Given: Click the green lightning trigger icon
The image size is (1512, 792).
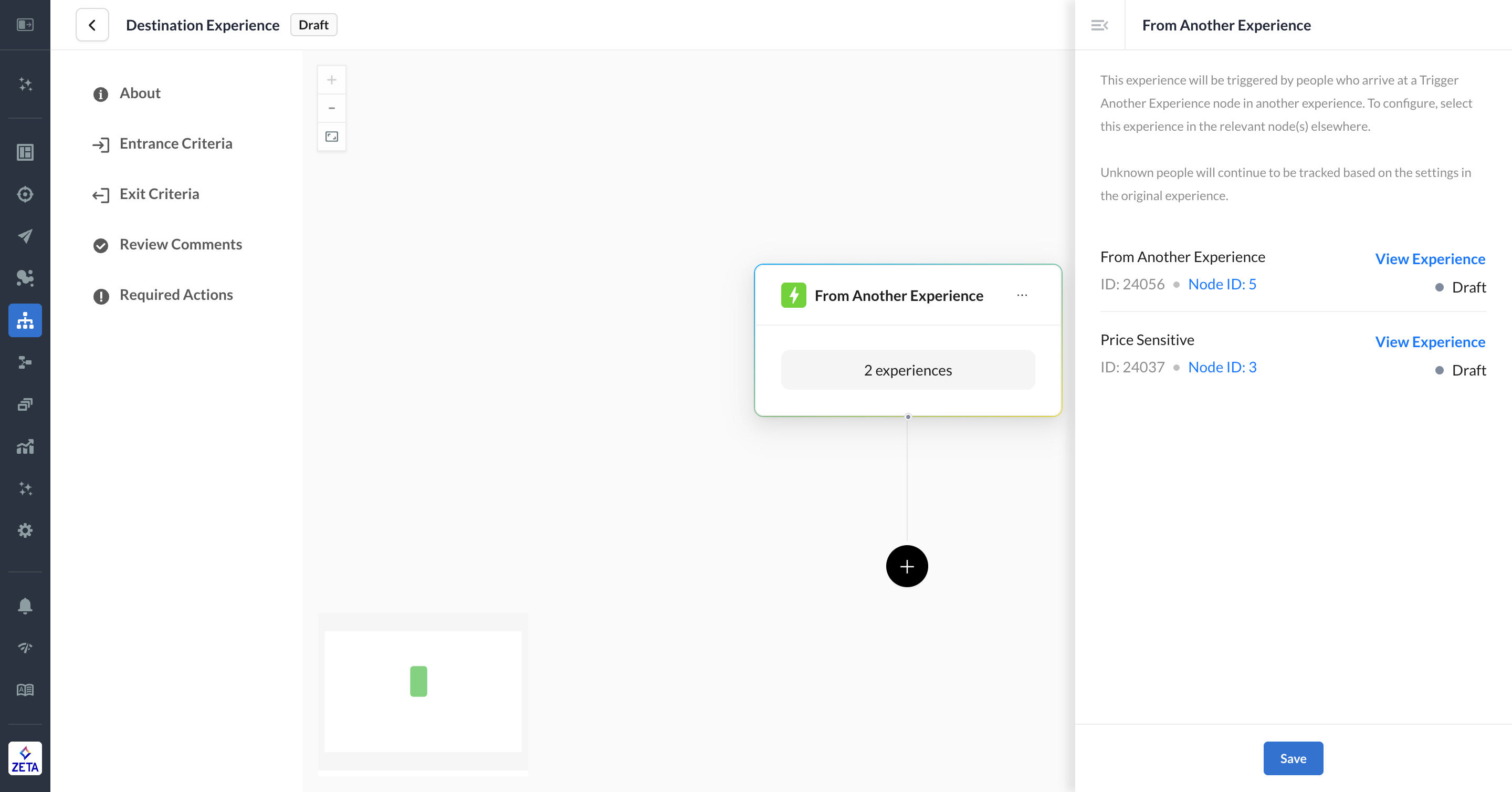Looking at the screenshot, I should (x=794, y=295).
